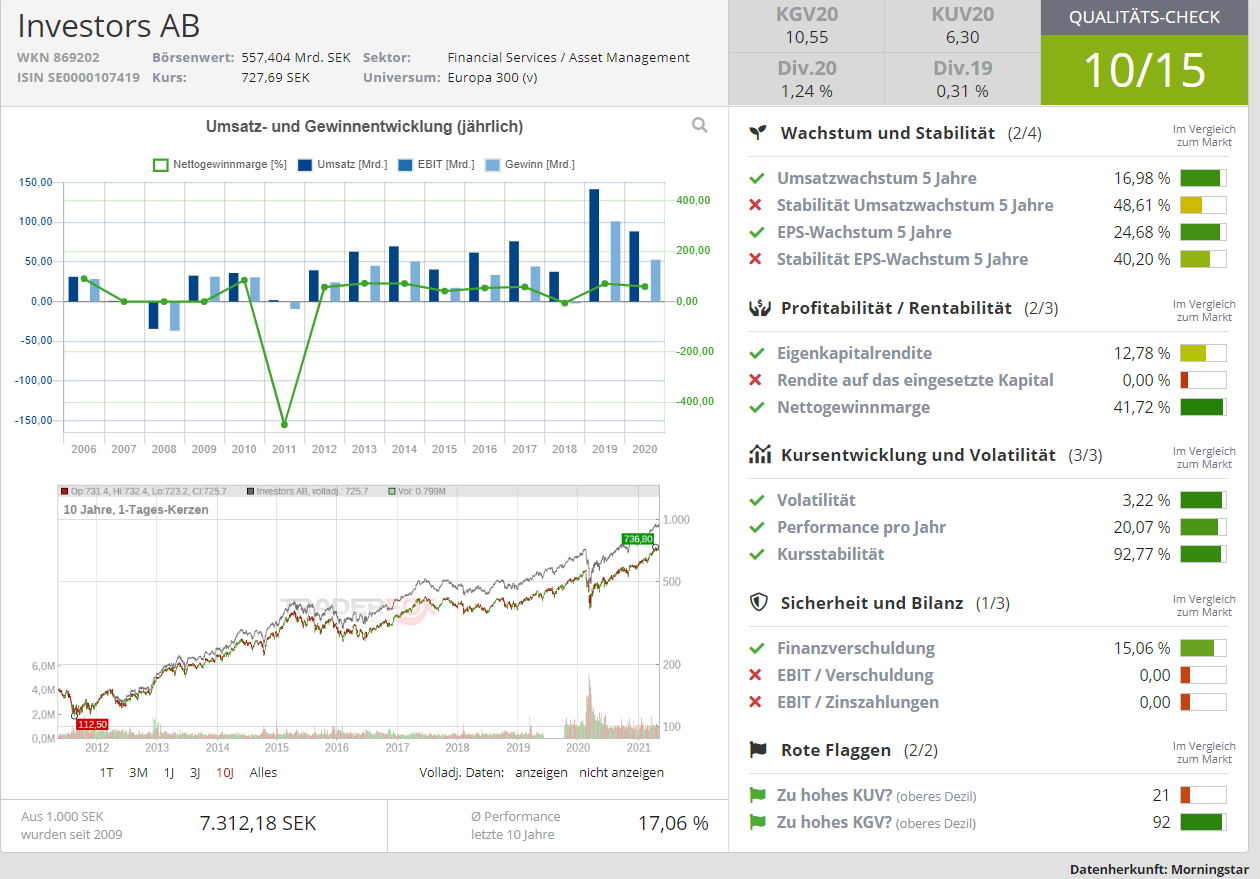Select the 3M chart timeframe
The image size is (1260, 879).
click(138, 773)
